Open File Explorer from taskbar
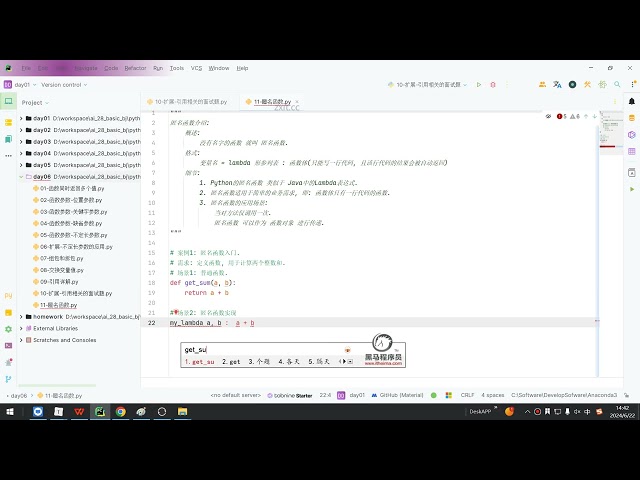Image resolution: width=640 pixels, height=480 pixels. (x=182, y=411)
